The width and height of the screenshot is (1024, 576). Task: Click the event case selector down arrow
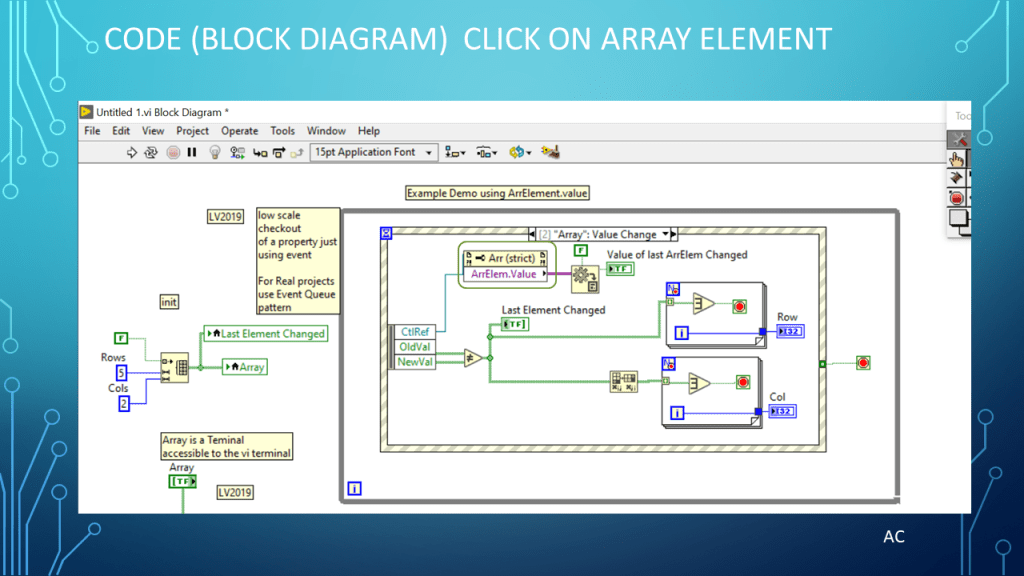(x=664, y=234)
